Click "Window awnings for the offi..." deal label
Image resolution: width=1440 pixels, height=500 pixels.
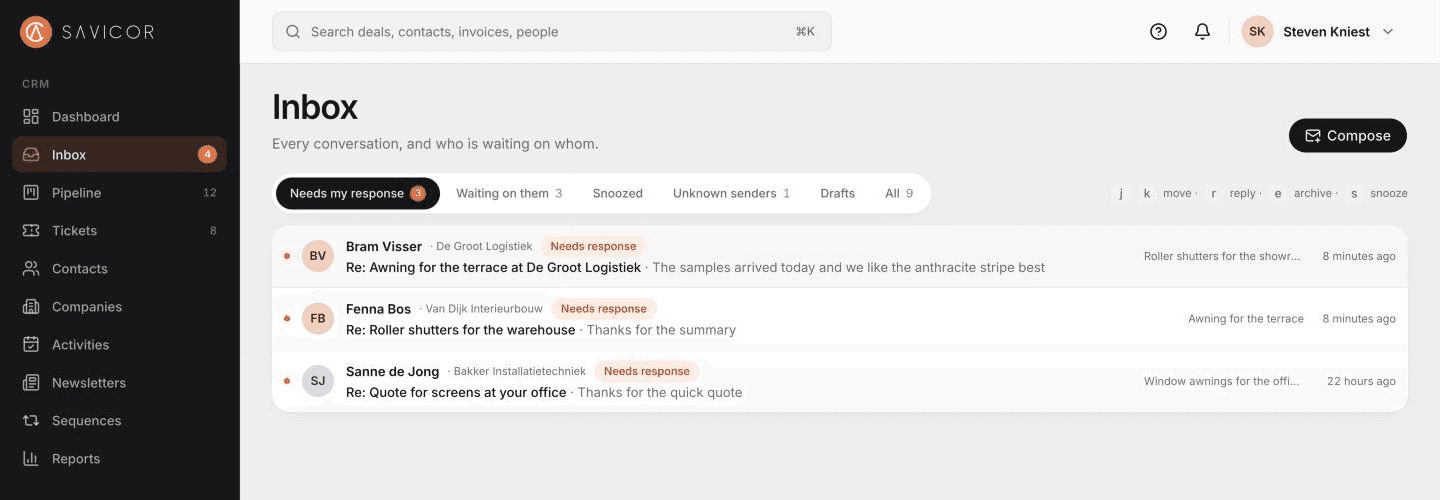[1222, 381]
